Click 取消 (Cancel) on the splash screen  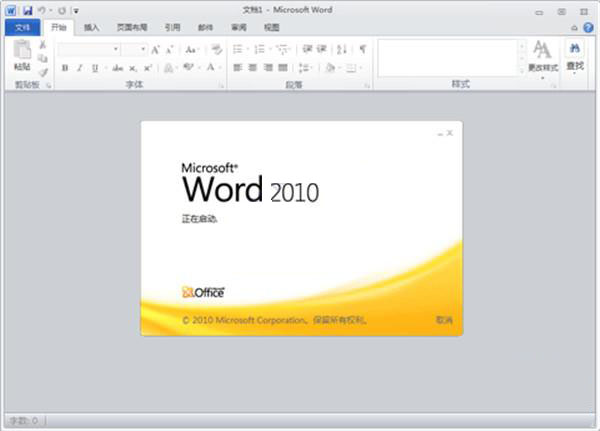444,320
